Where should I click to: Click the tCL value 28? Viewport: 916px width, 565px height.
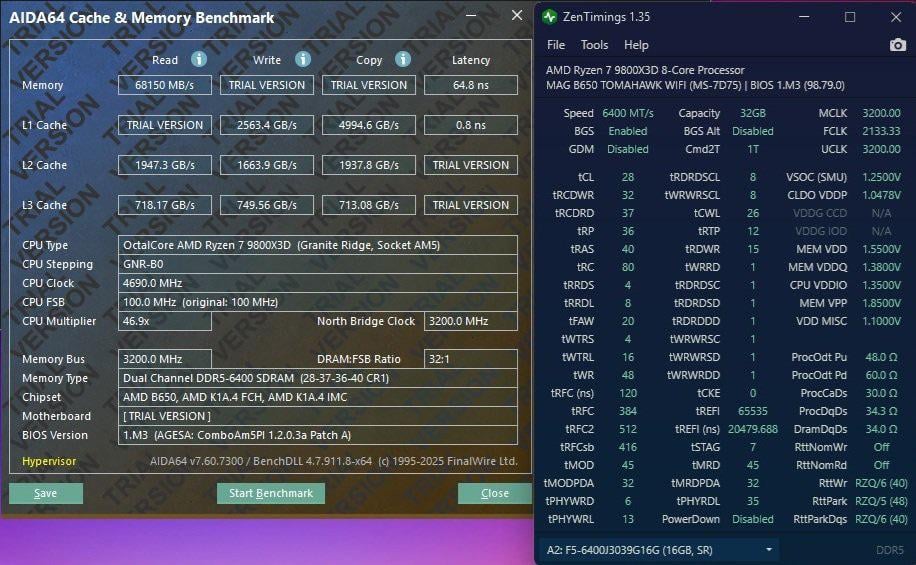pos(628,177)
